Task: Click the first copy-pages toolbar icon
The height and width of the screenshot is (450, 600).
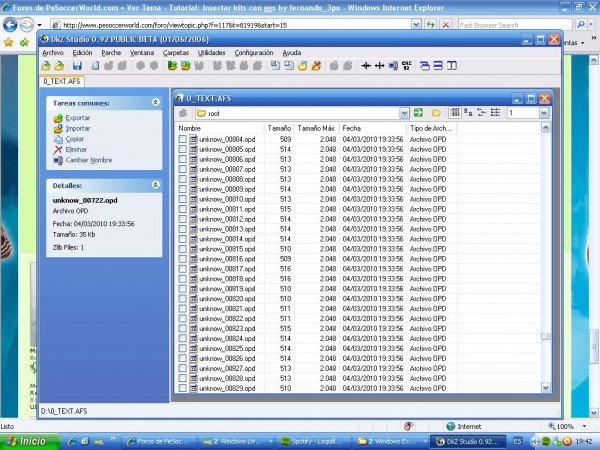Action: coord(275,66)
